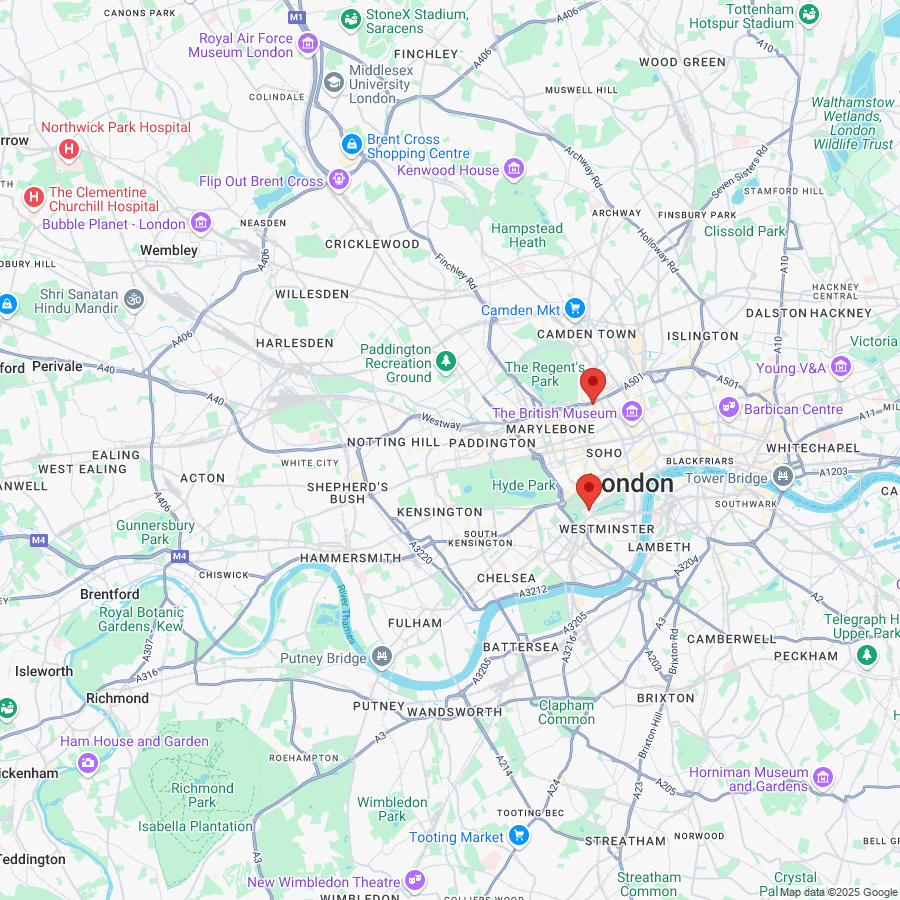Click the Horniman Museum and Gardens icon
900x900 pixels.
tap(823, 778)
